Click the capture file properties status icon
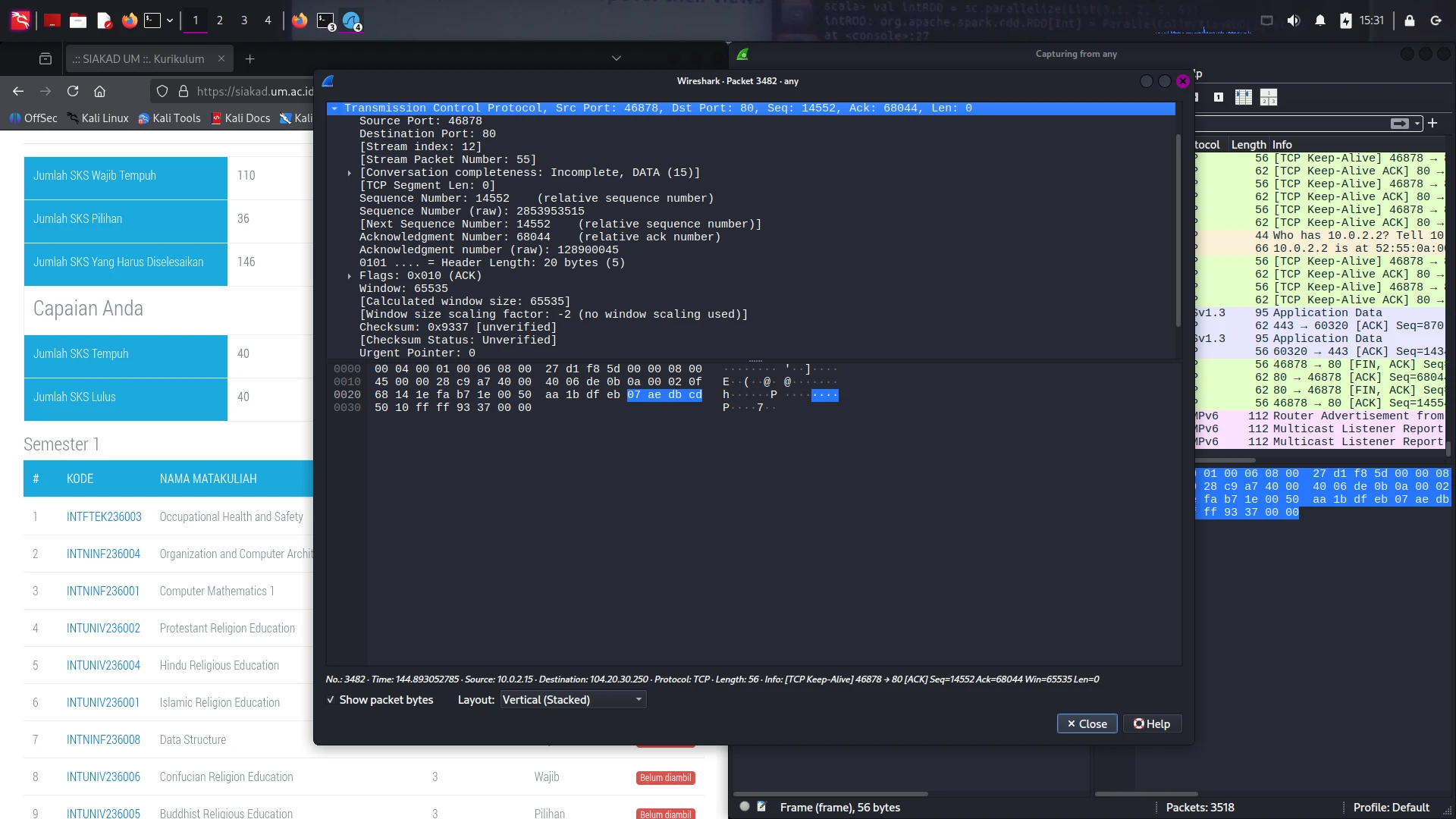 click(x=761, y=807)
